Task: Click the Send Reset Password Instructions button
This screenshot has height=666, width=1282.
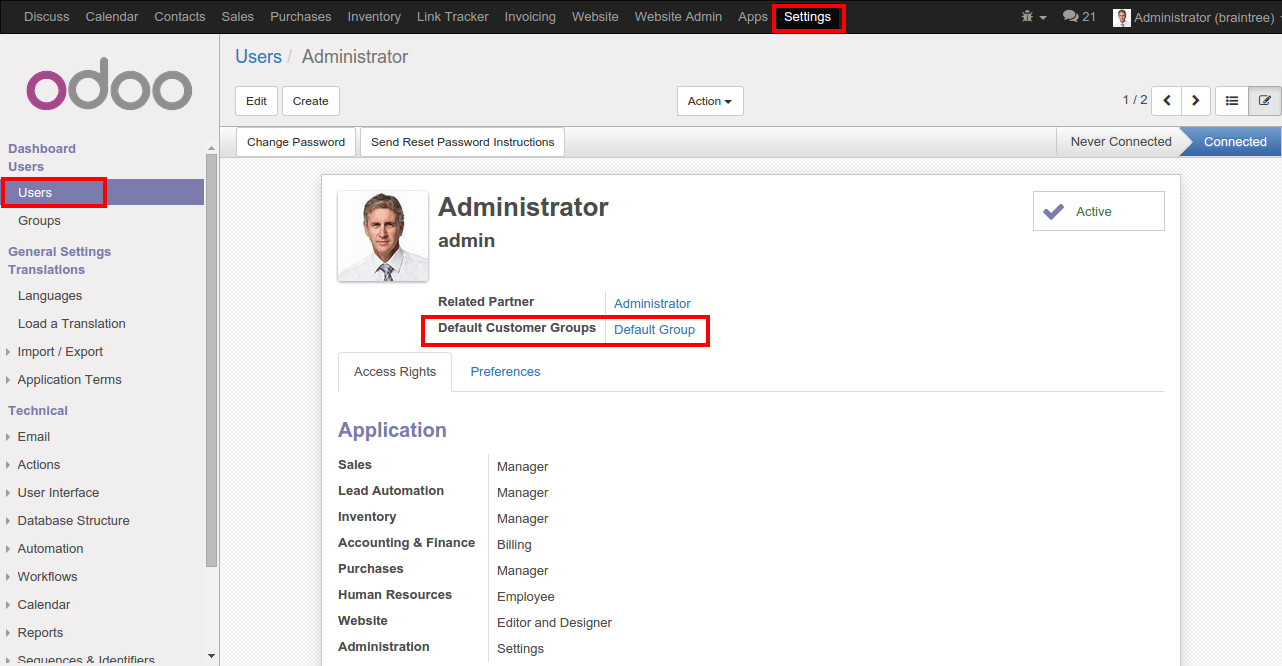Action: (462, 141)
